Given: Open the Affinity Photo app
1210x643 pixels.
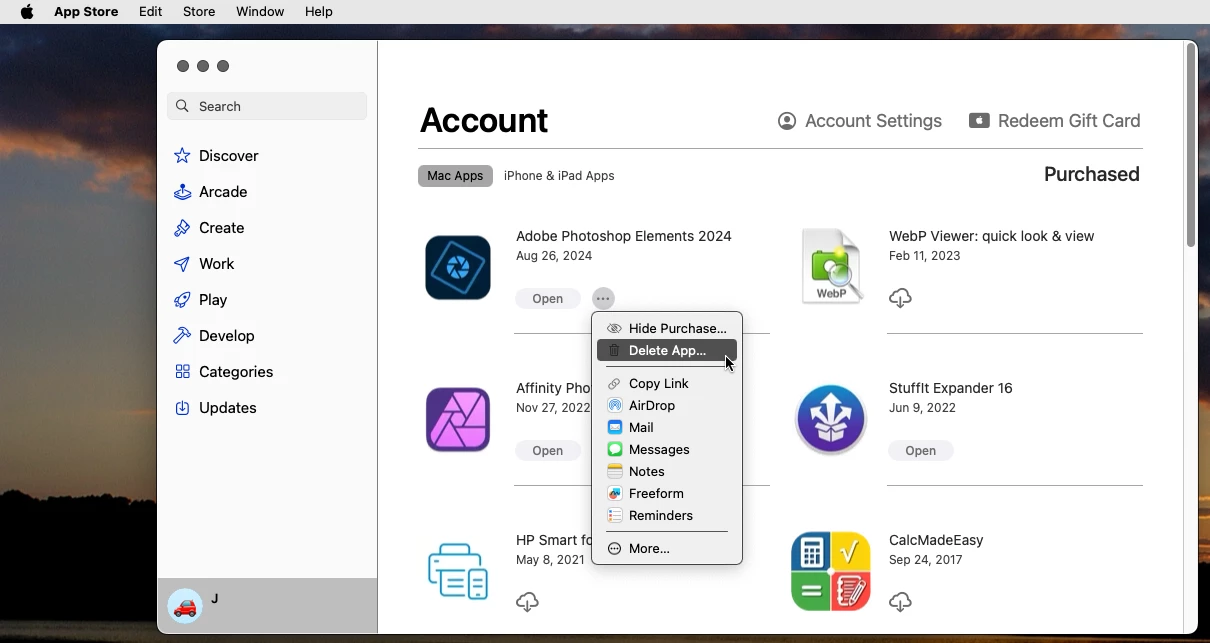Looking at the screenshot, I should 548,451.
